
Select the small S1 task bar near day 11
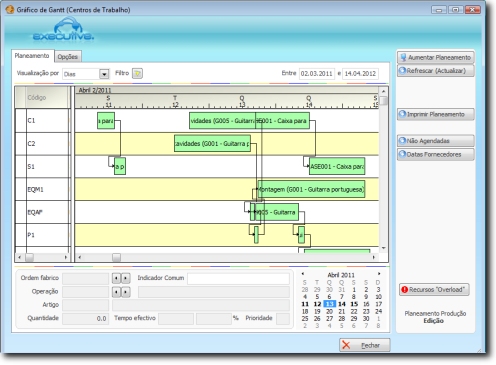point(120,166)
